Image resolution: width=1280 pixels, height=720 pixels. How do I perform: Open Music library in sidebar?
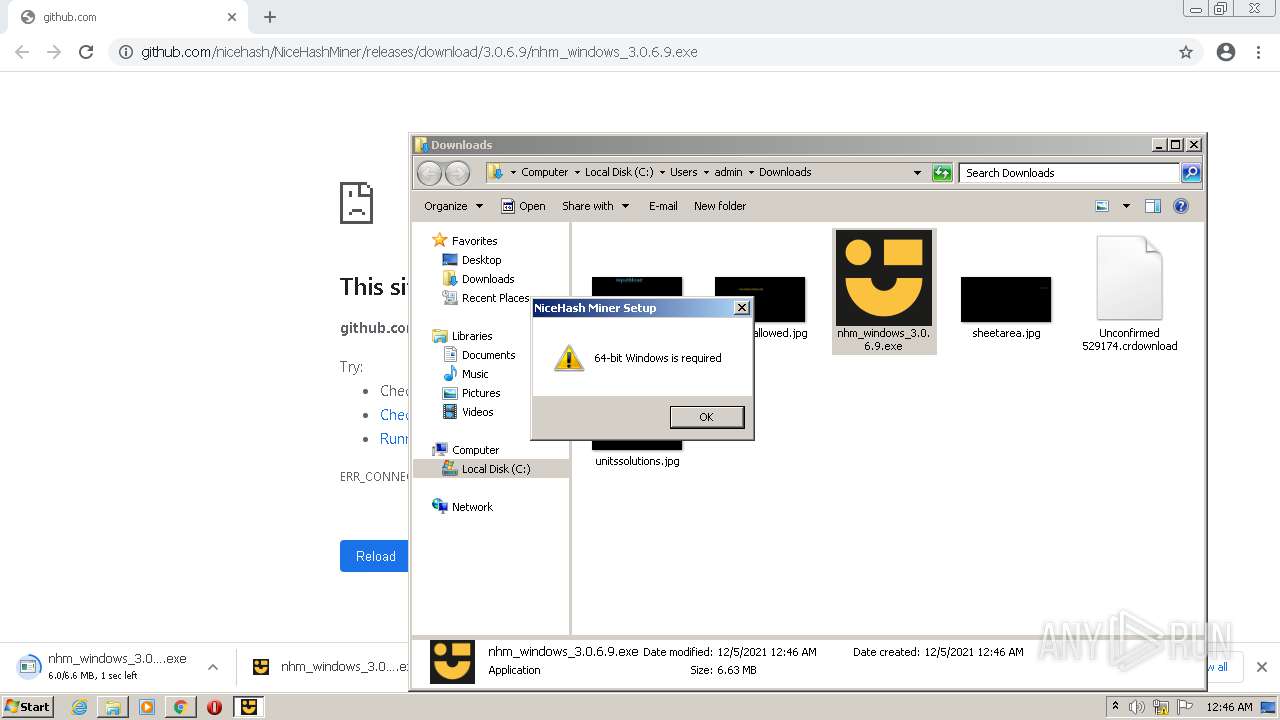[475, 374]
